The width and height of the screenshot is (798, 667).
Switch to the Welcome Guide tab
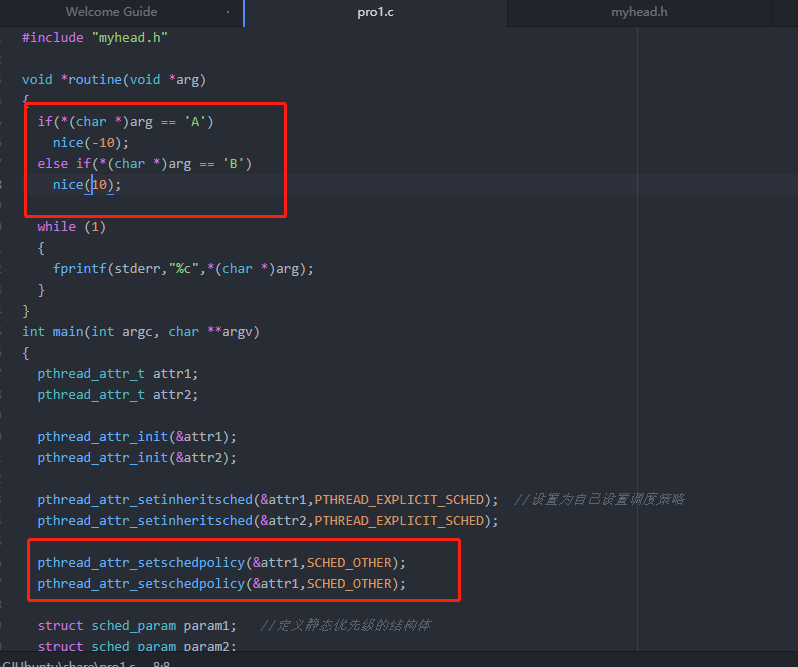point(111,12)
